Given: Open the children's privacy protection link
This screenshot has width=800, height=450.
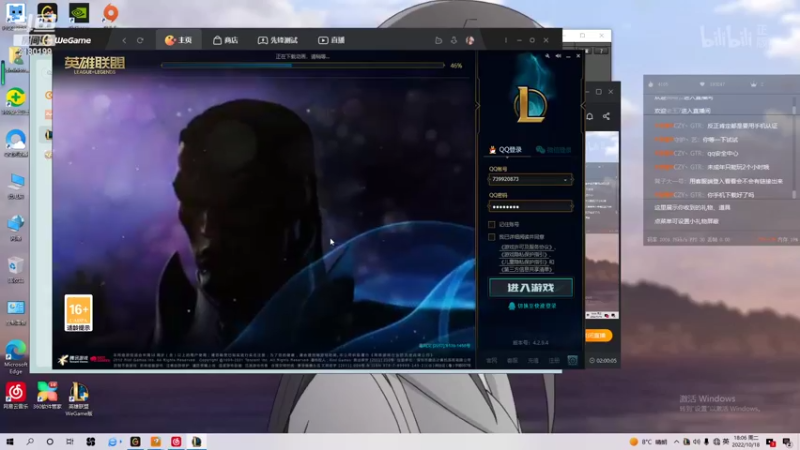Looking at the screenshot, I should (x=524, y=262).
